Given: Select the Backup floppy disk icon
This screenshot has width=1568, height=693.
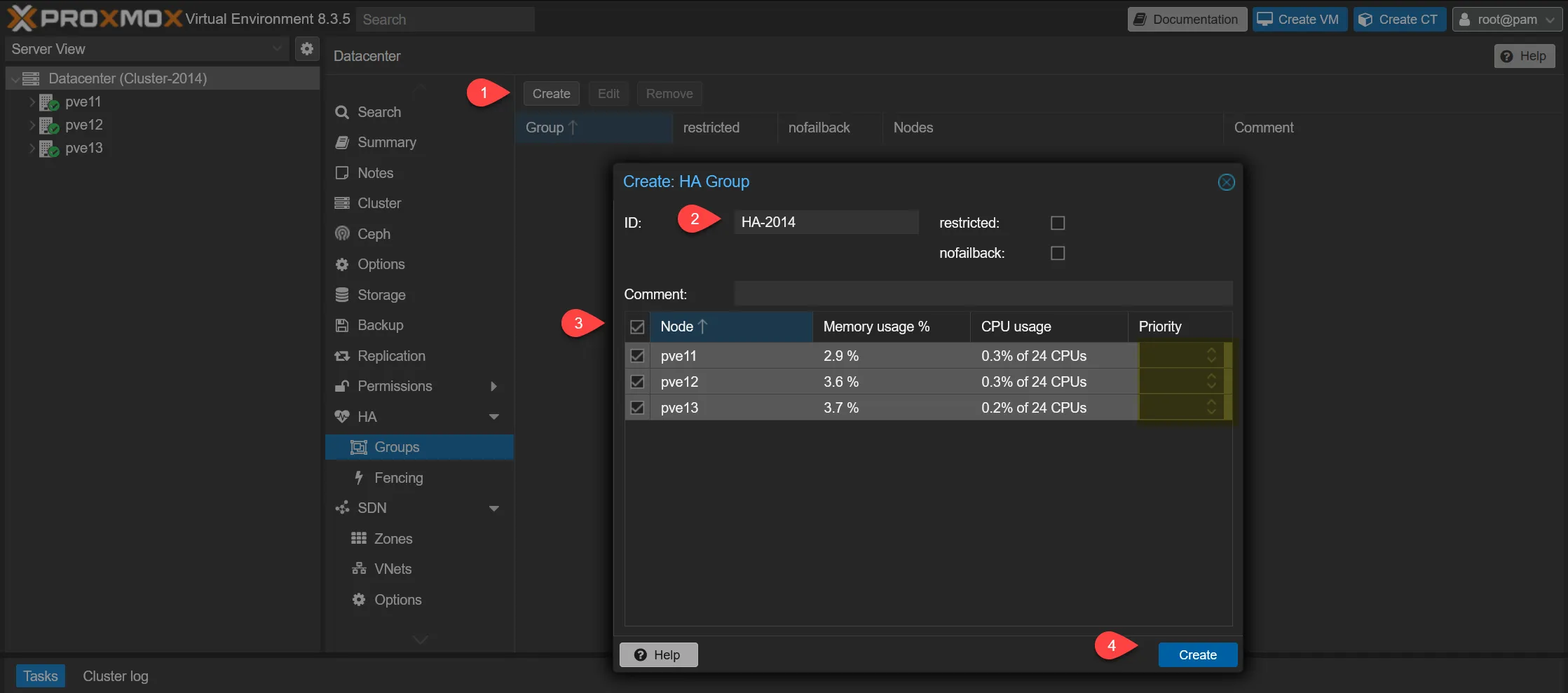Looking at the screenshot, I should (x=342, y=325).
